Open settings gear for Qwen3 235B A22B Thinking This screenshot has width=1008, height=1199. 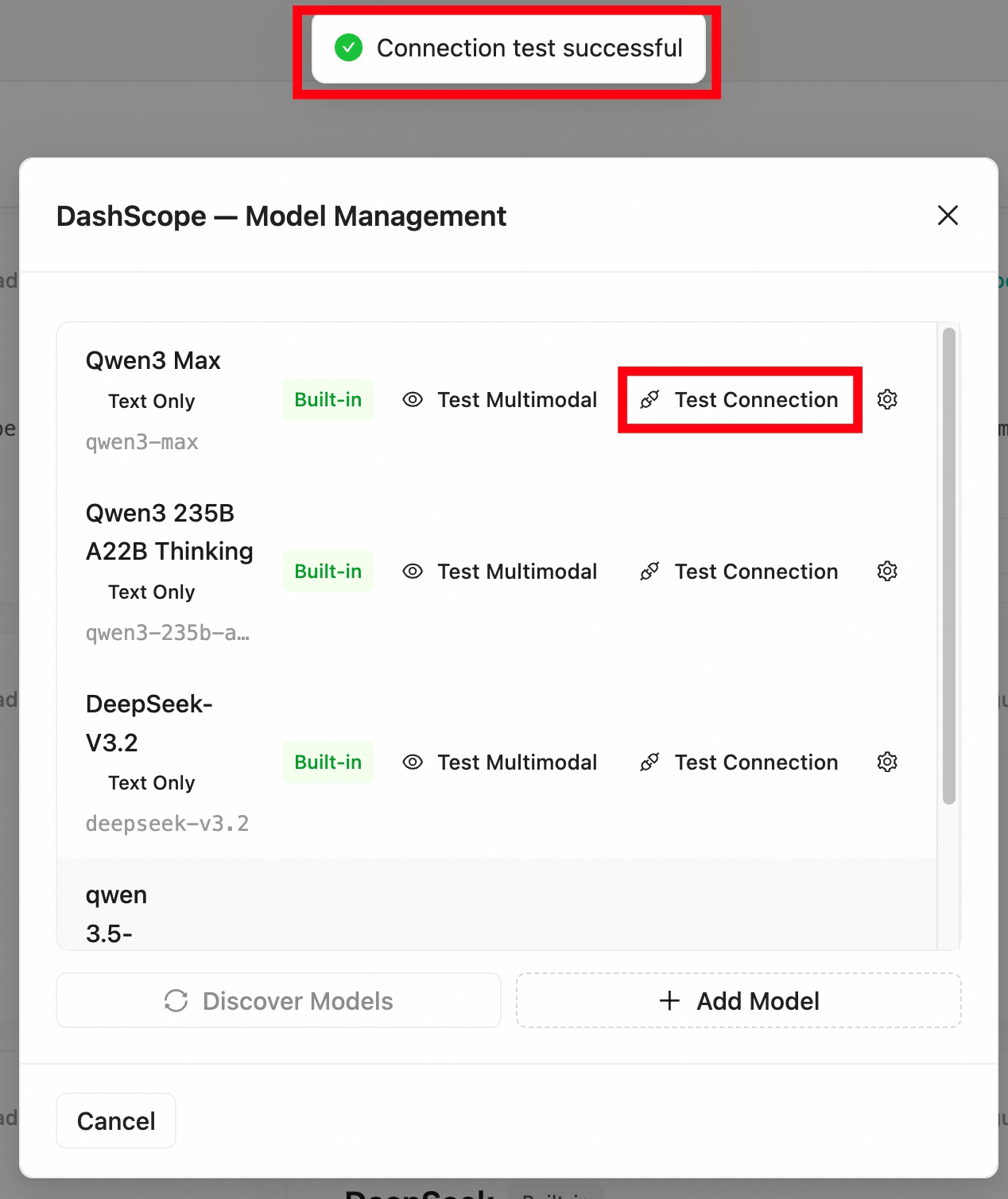coord(887,571)
